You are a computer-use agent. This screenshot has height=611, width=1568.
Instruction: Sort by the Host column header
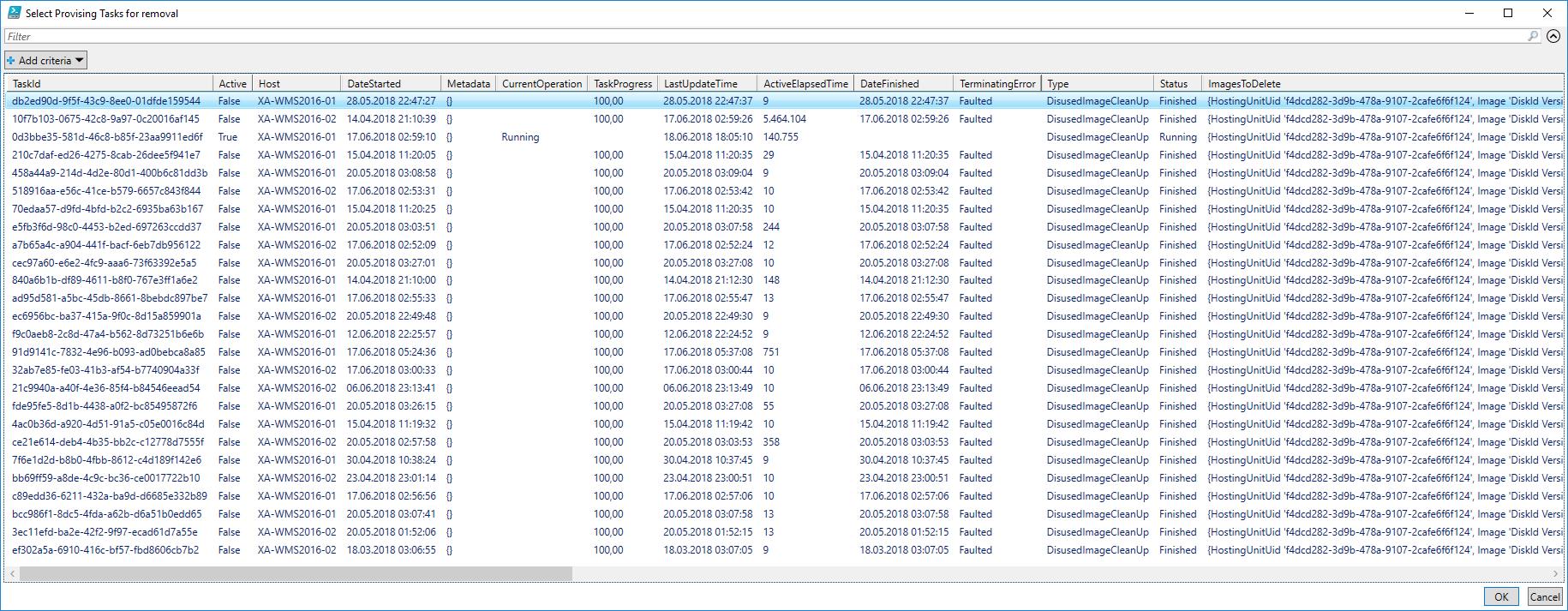(x=296, y=84)
